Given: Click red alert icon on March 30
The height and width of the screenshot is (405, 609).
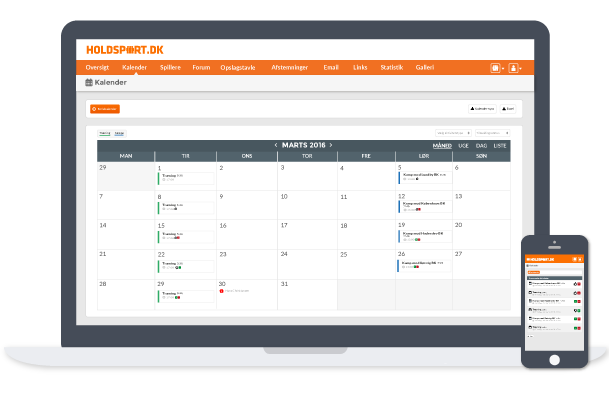Looking at the screenshot, I should [x=222, y=291].
